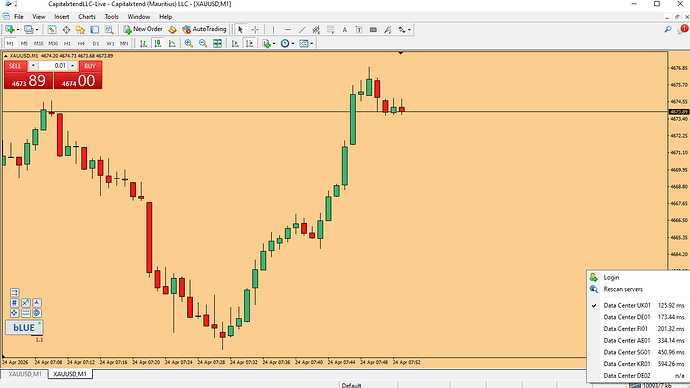Select the Fibonacci Retracement tool

330,29
